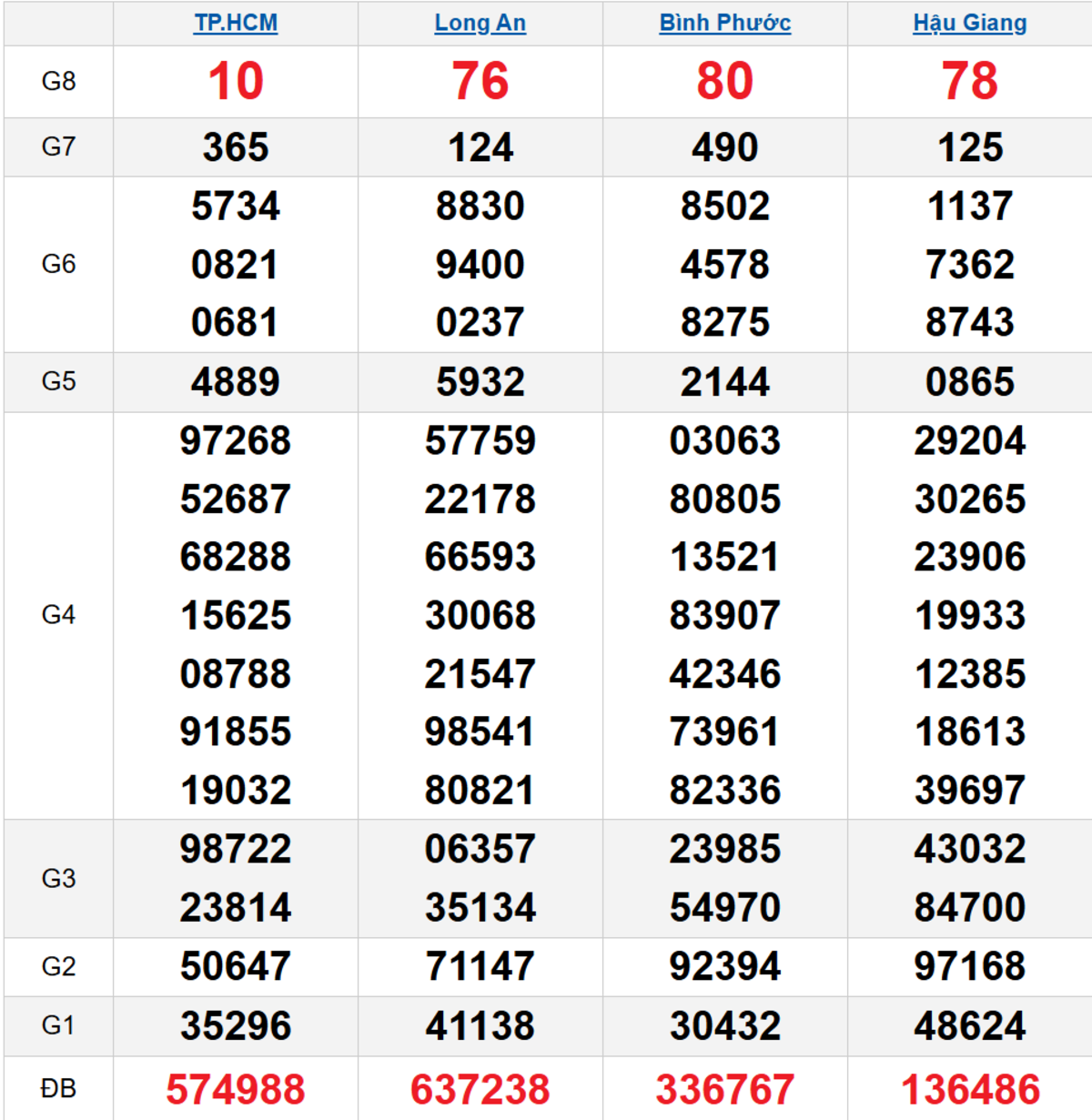
Task: Select TP.HCM special prize number 574988
Action: pos(236,1089)
